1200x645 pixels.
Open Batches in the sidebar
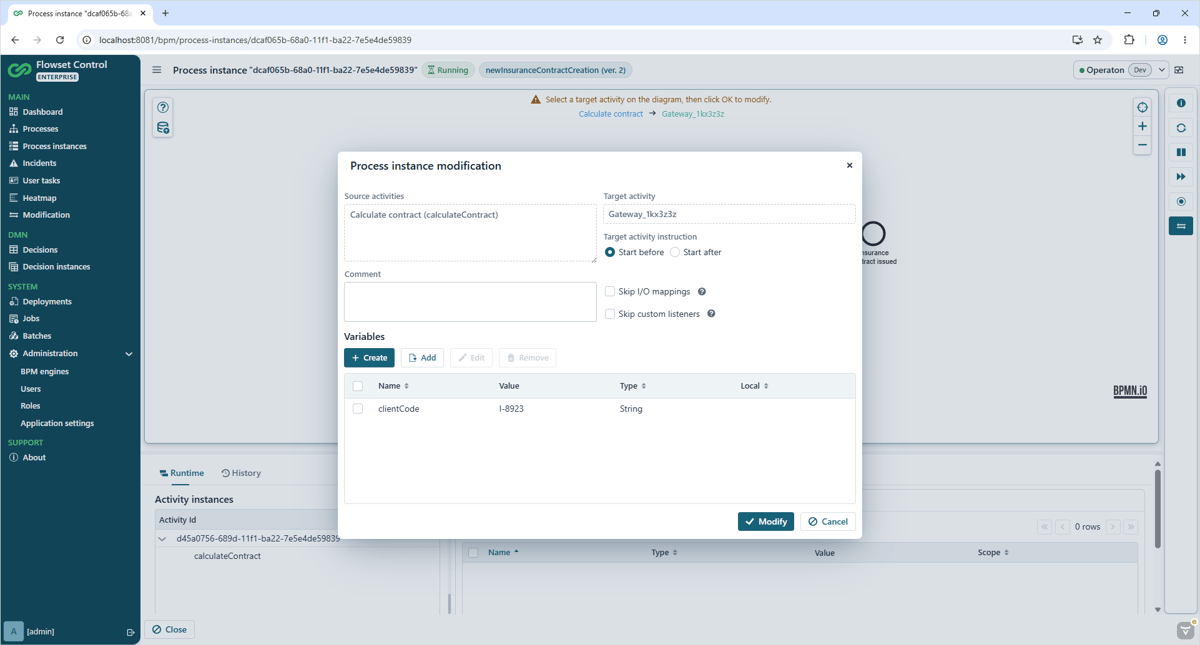37,336
